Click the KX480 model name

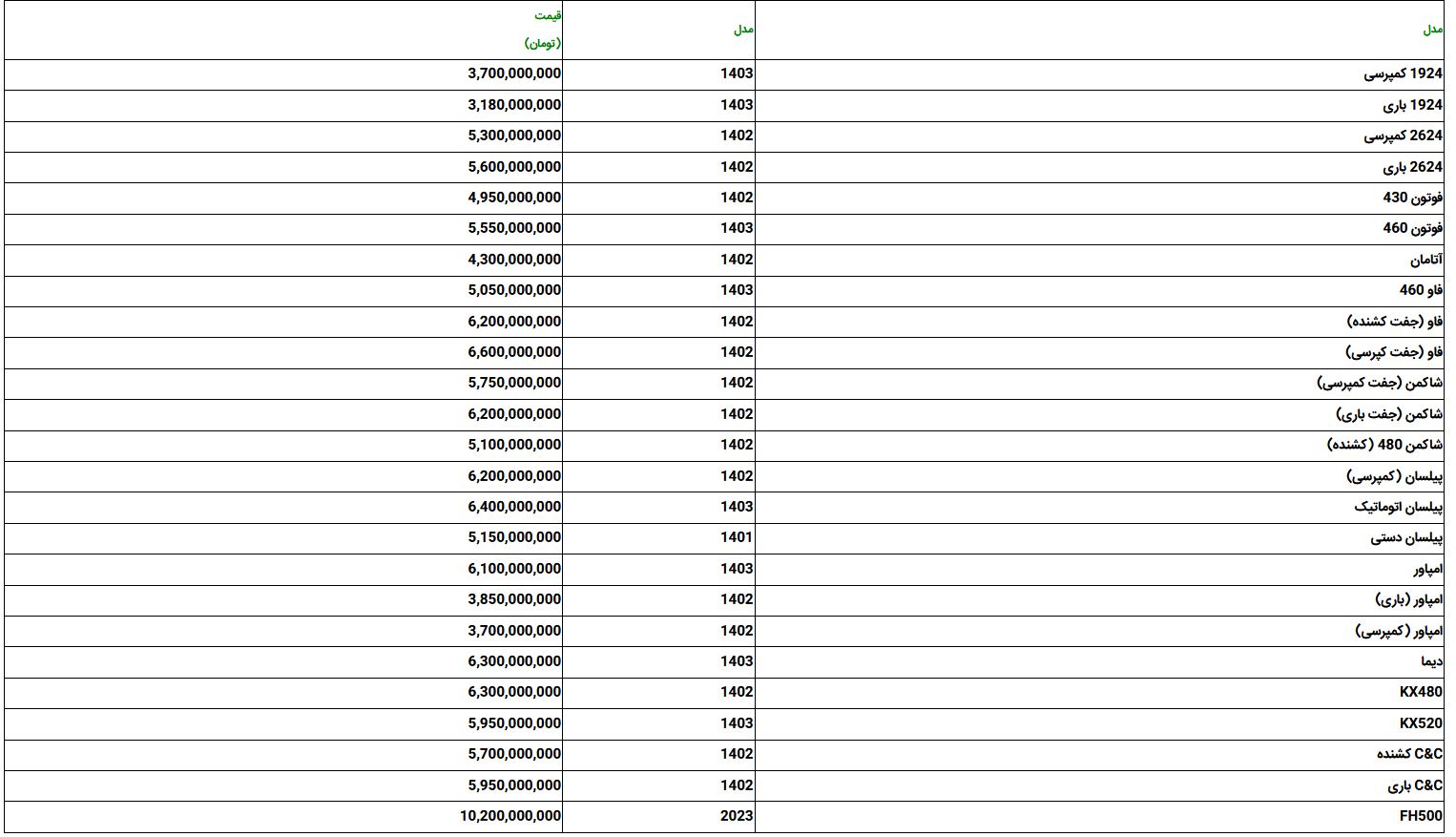click(1421, 692)
